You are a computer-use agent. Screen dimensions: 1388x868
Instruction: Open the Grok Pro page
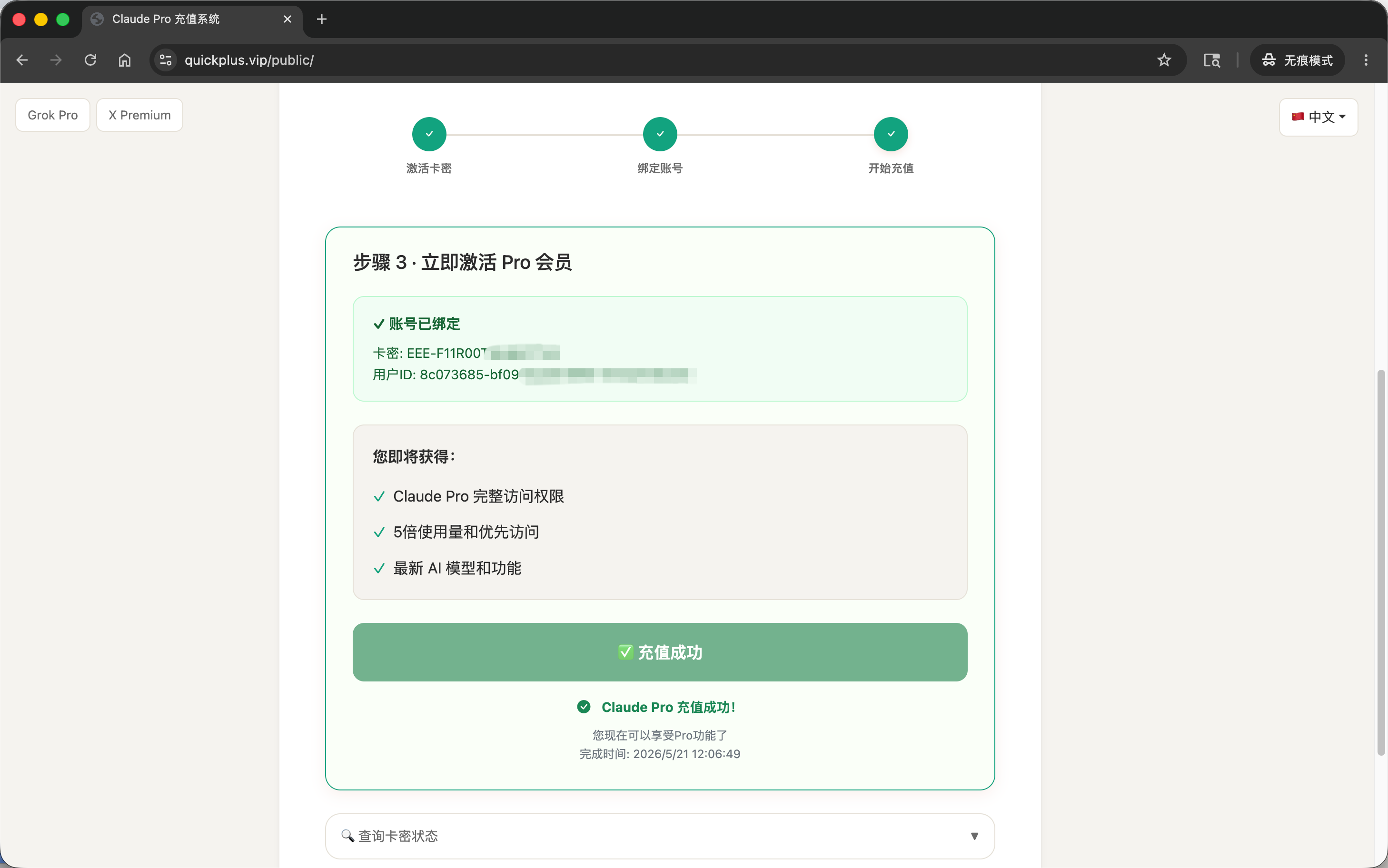pyautogui.click(x=52, y=115)
